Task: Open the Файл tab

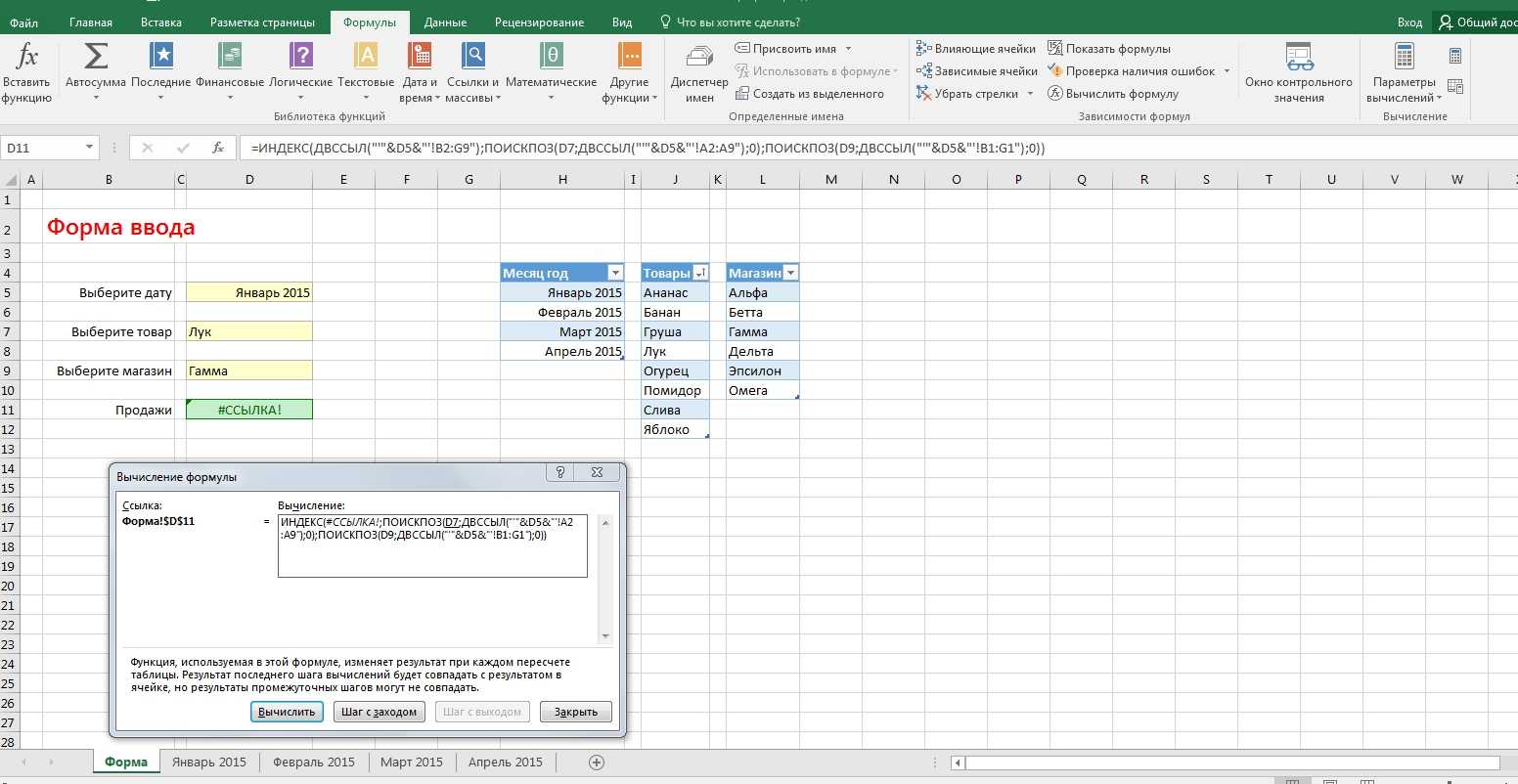Action: click(24, 22)
